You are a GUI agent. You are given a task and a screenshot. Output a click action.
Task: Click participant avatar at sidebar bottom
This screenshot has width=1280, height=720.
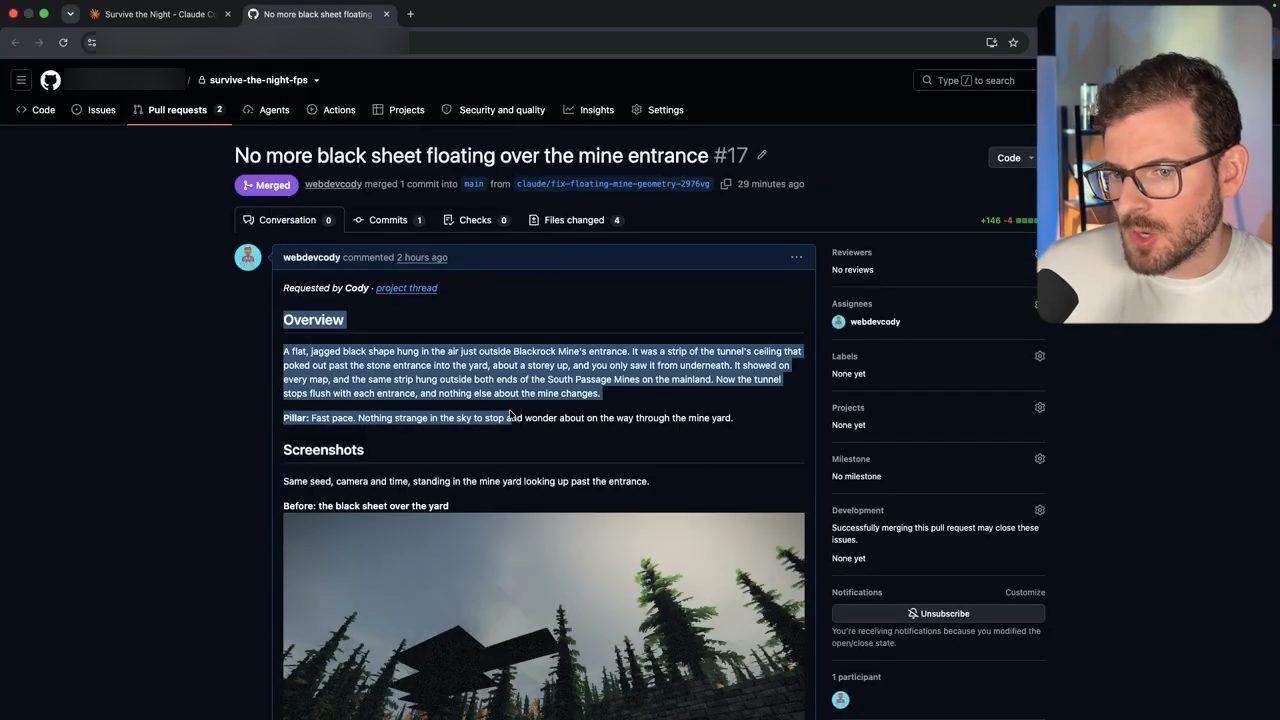840,700
